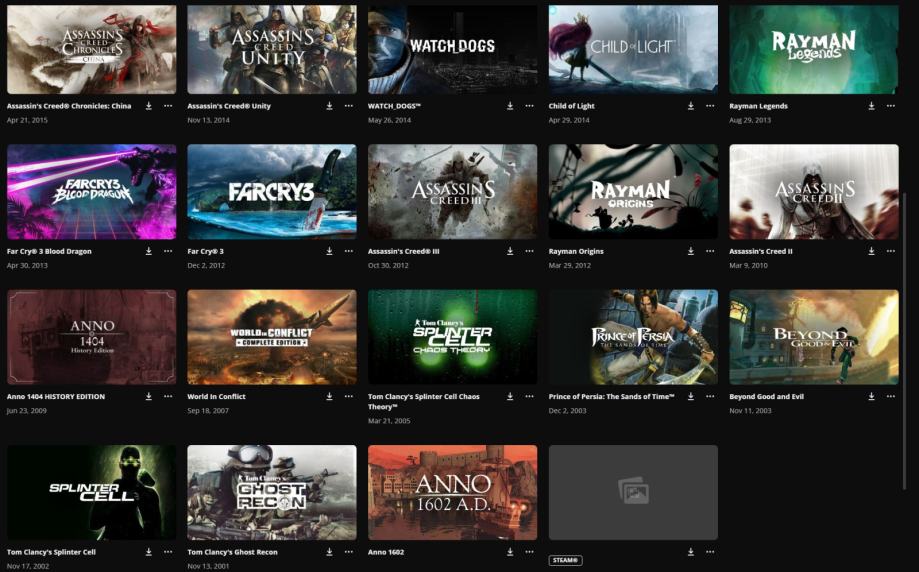The height and width of the screenshot is (572, 919).
Task: Download Tom Clancy's Splinter Cell (Nov 17, 2002)
Action: (x=149, y=551)
